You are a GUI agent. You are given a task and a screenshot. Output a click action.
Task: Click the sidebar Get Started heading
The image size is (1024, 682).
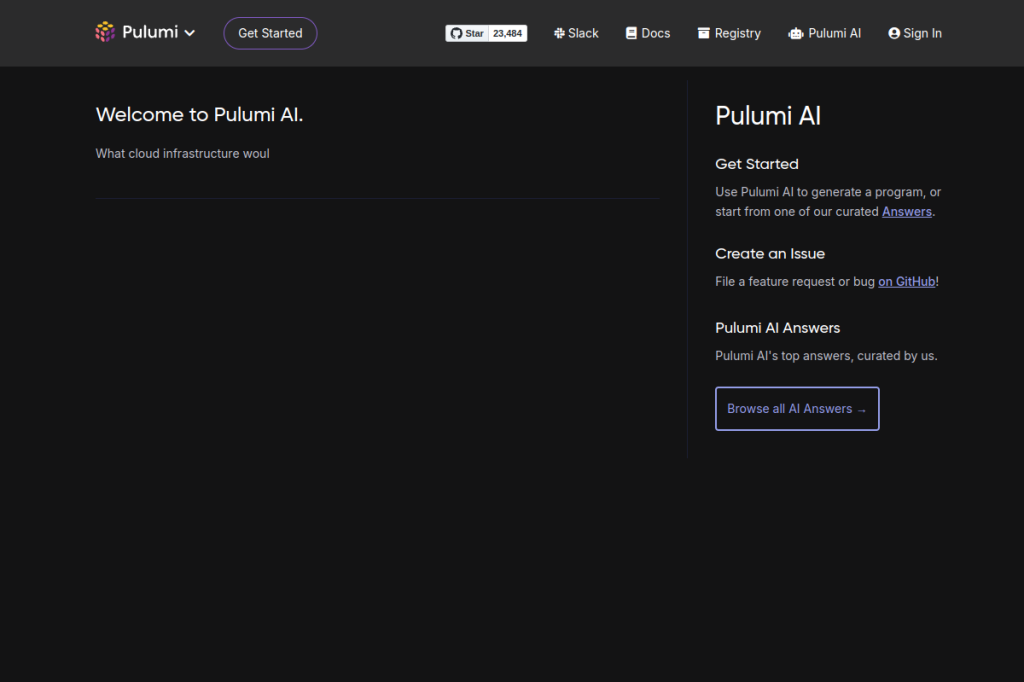(757, 165)
